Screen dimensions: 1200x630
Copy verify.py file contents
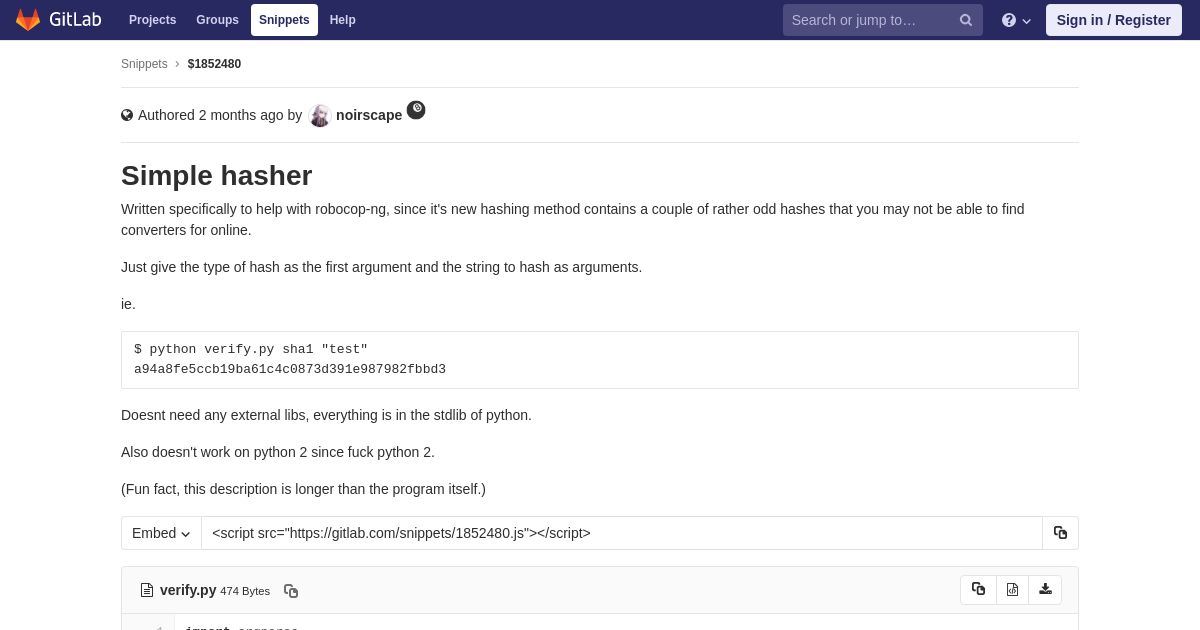978,590
